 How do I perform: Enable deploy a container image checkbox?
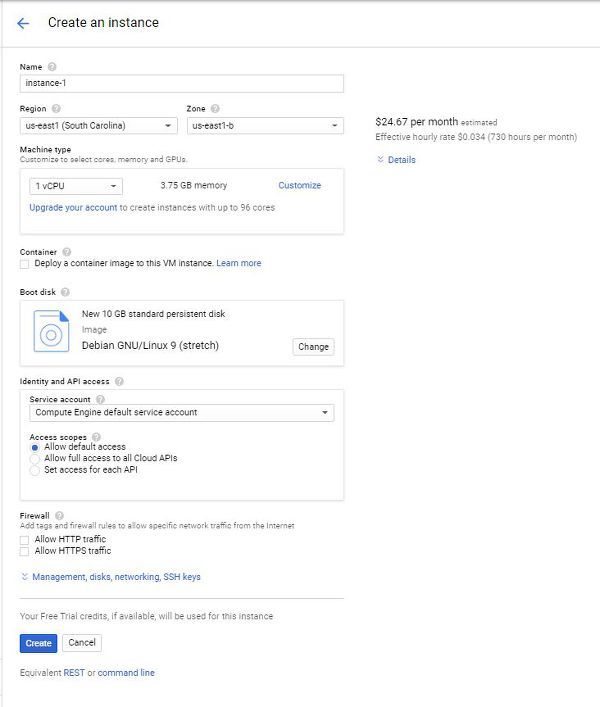[24, 264]
